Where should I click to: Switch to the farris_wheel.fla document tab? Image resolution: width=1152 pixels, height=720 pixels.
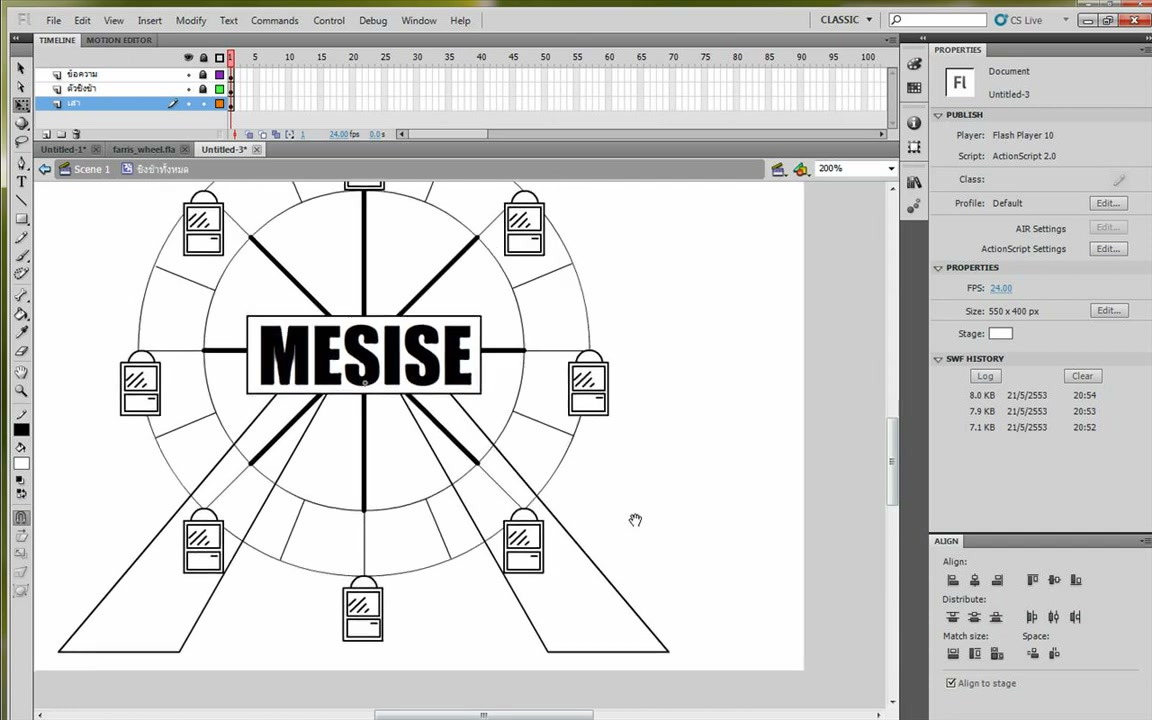[144, 149]
